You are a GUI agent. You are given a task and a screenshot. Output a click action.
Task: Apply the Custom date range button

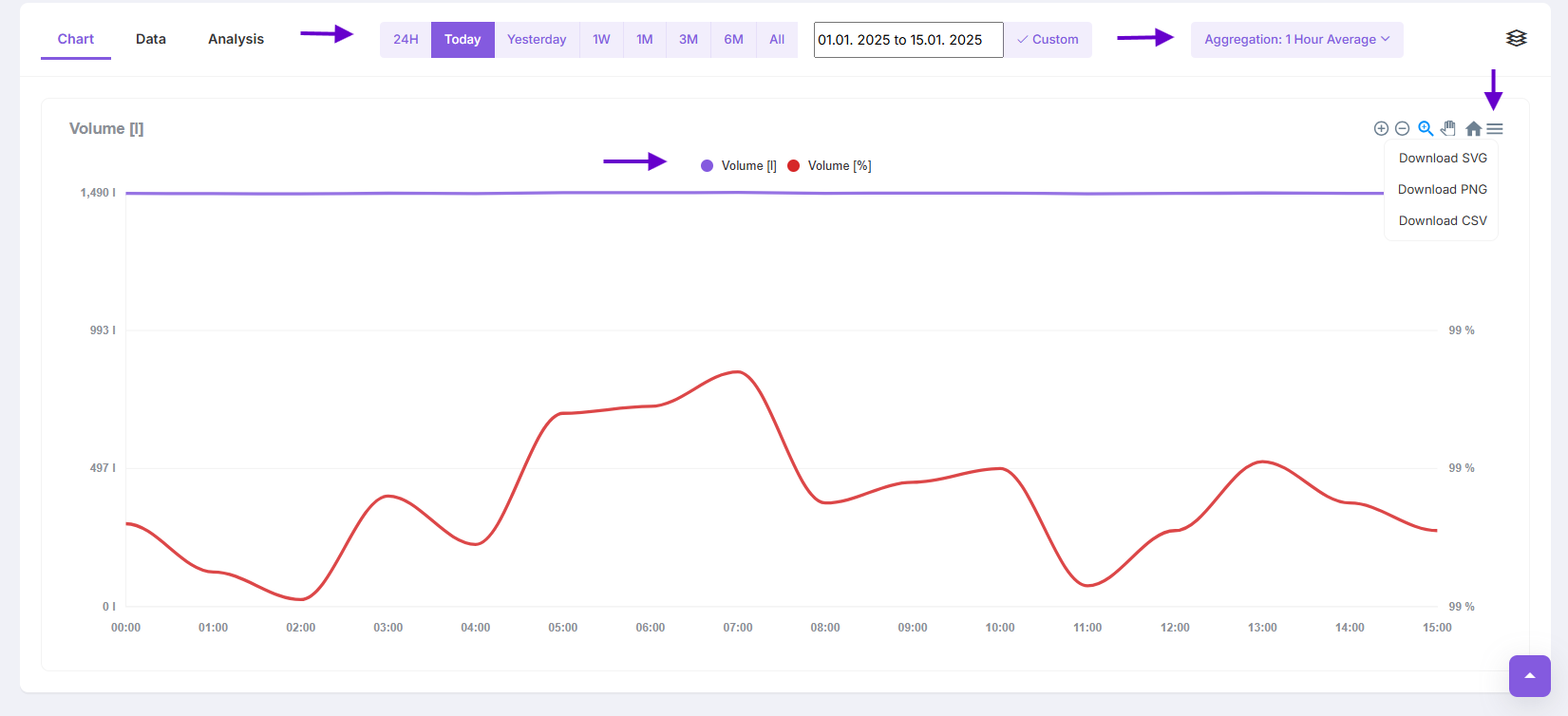(1048, 39)
